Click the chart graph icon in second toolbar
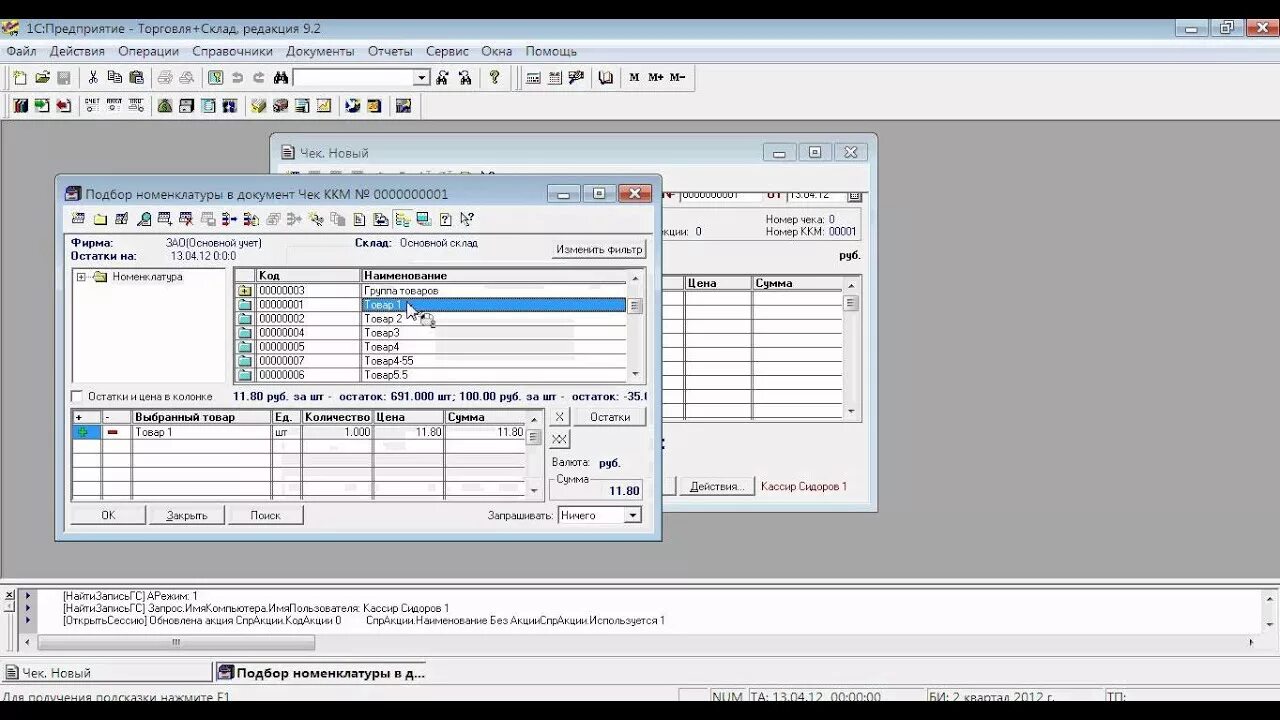 pyautogui.click(x=324, y=106)
